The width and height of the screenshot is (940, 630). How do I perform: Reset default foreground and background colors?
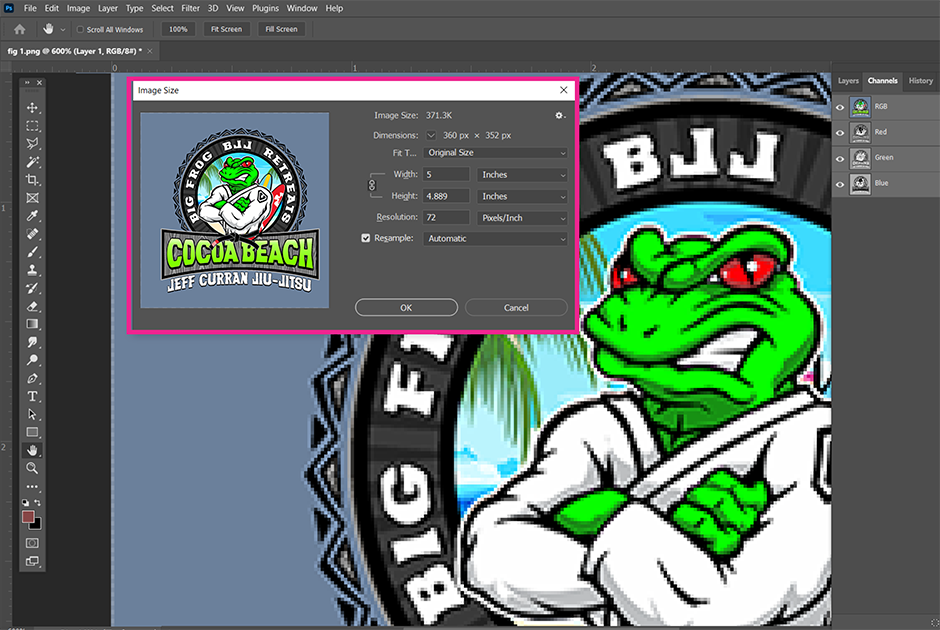tap(26, 502)
